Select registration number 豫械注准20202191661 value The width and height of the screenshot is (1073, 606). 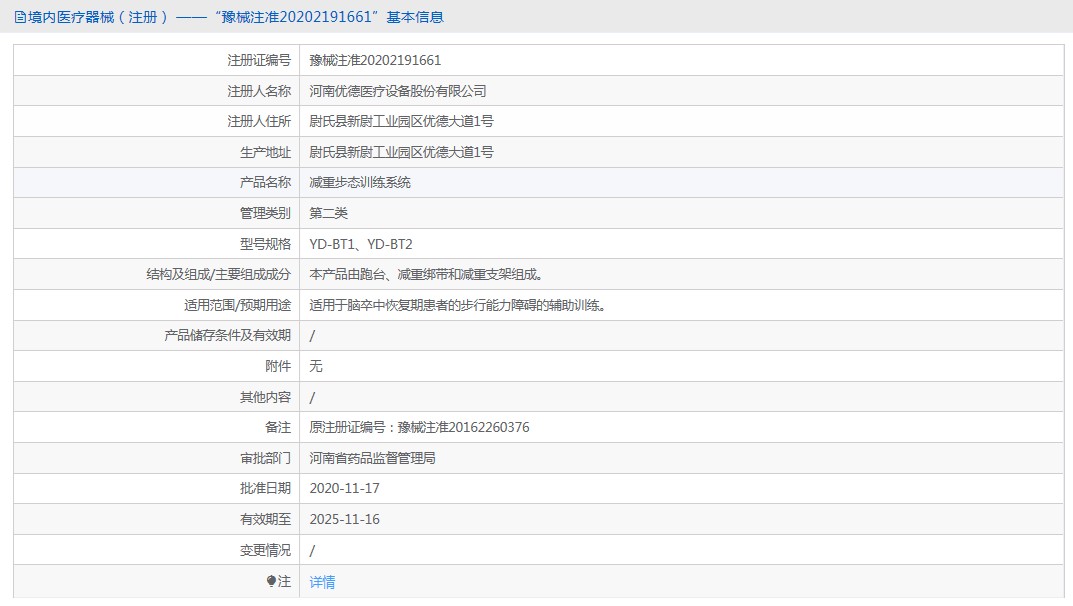point(375,60)
